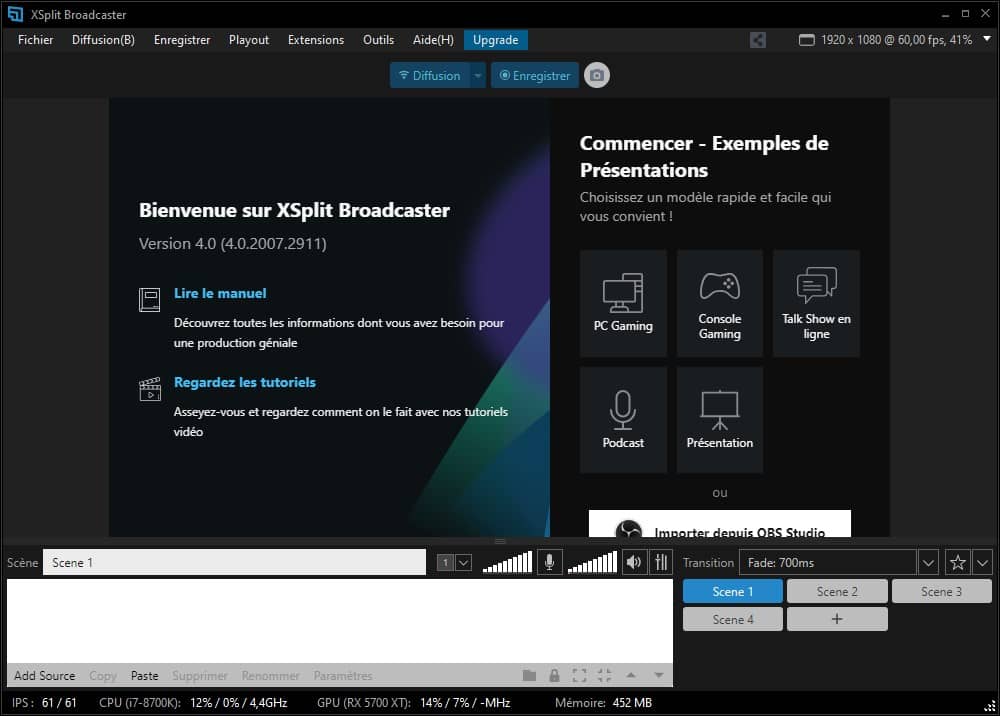This screenshot has width=1000, height=716.
Task: Open the share icon in menu bar
Action: (758, 40)
